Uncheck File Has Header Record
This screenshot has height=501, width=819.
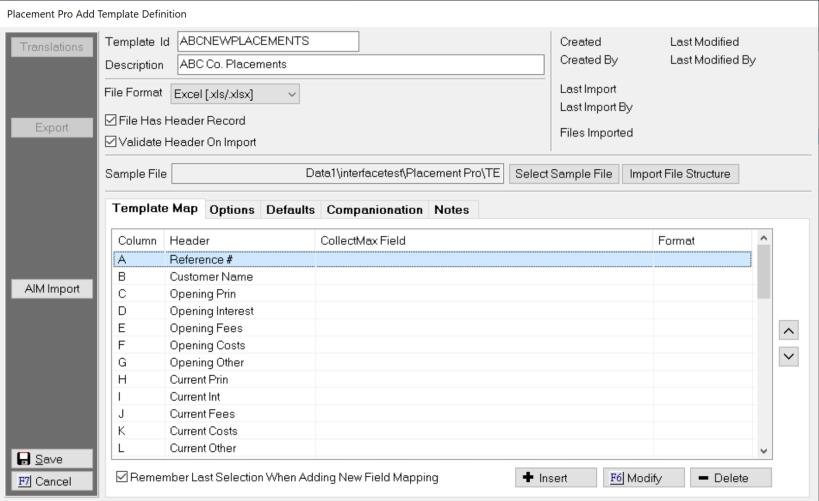112,121
